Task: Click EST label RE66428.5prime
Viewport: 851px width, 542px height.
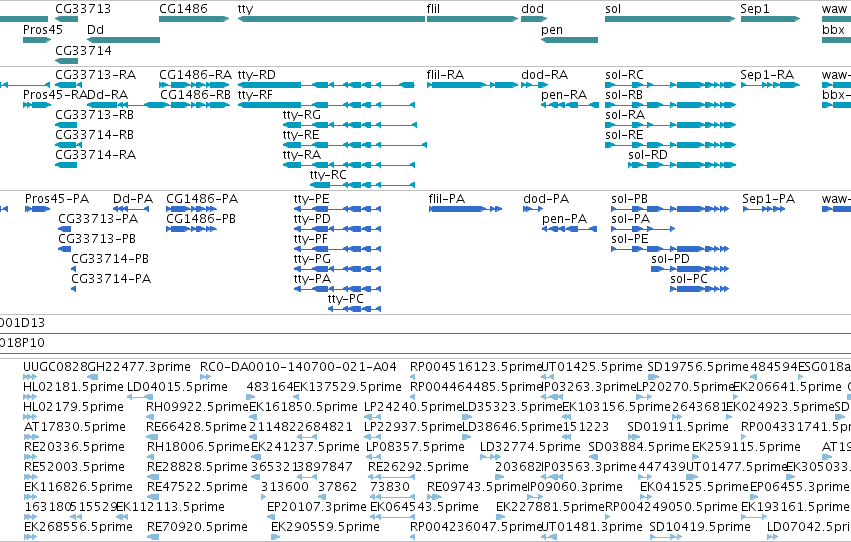Action: tap(196, 427)
